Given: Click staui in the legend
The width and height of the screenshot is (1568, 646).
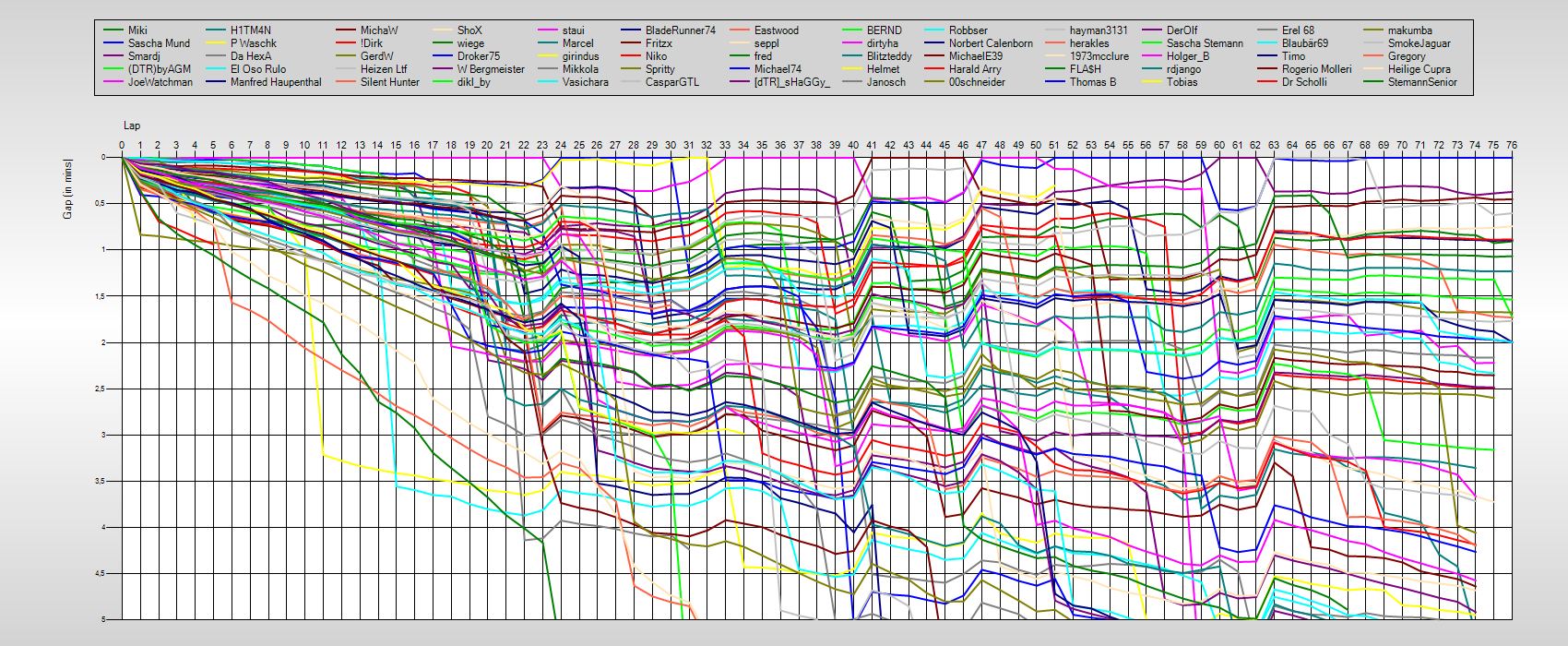Looking at the screenshot, I should coord(574,30).
